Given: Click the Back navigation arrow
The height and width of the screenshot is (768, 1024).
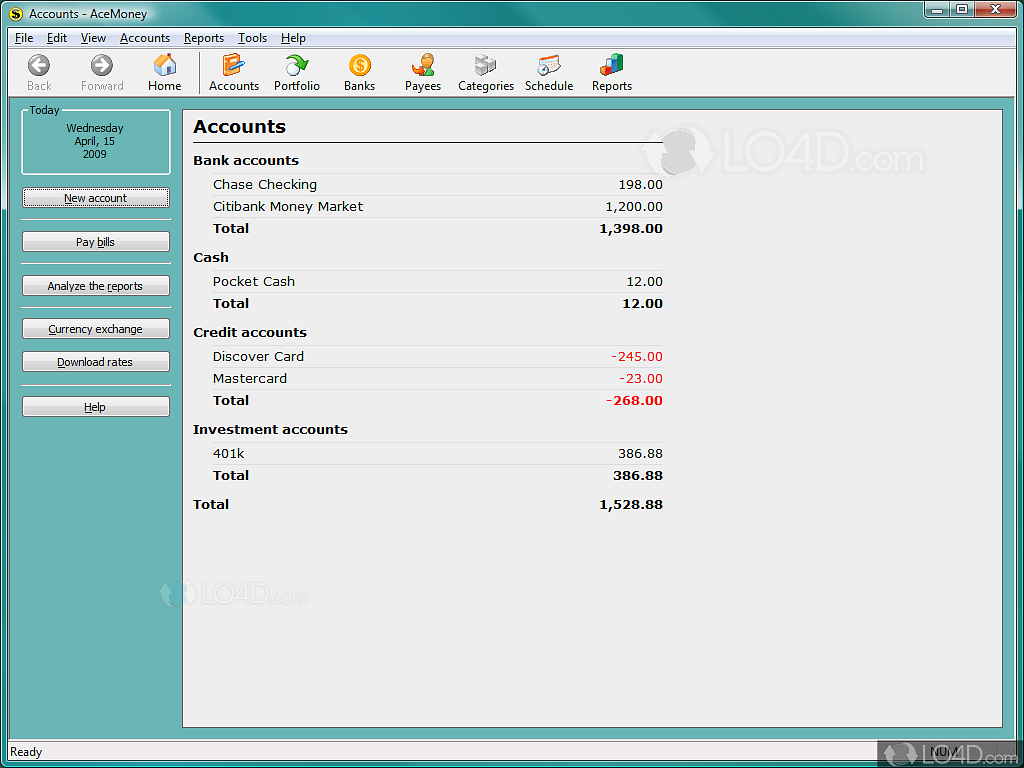Looking at the screenshot, I should (38, 72).
